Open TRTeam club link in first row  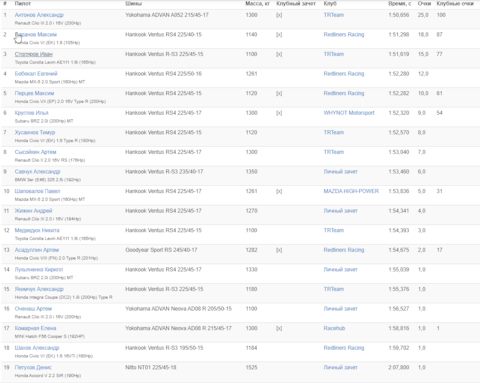[x=334, y=15]
